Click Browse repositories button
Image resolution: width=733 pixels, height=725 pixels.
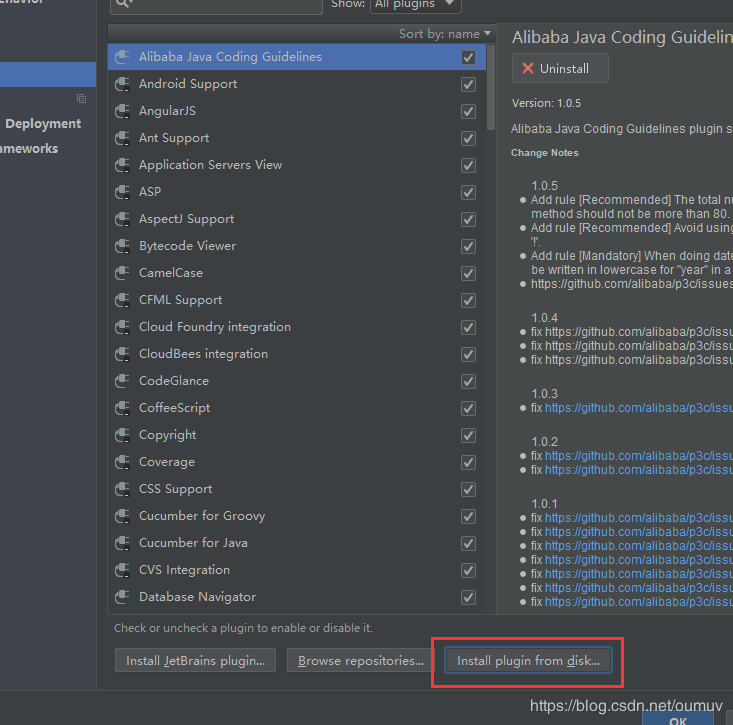360,660
